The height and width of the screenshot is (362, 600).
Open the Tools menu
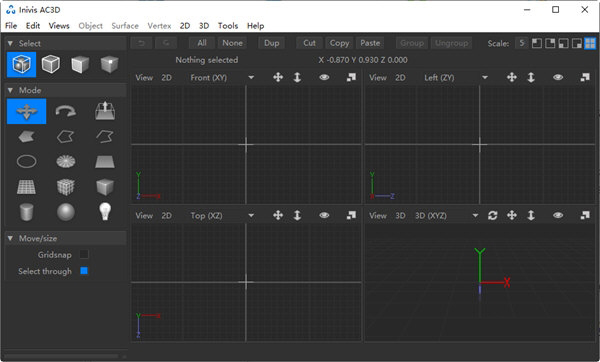click(x=228, y=26)
